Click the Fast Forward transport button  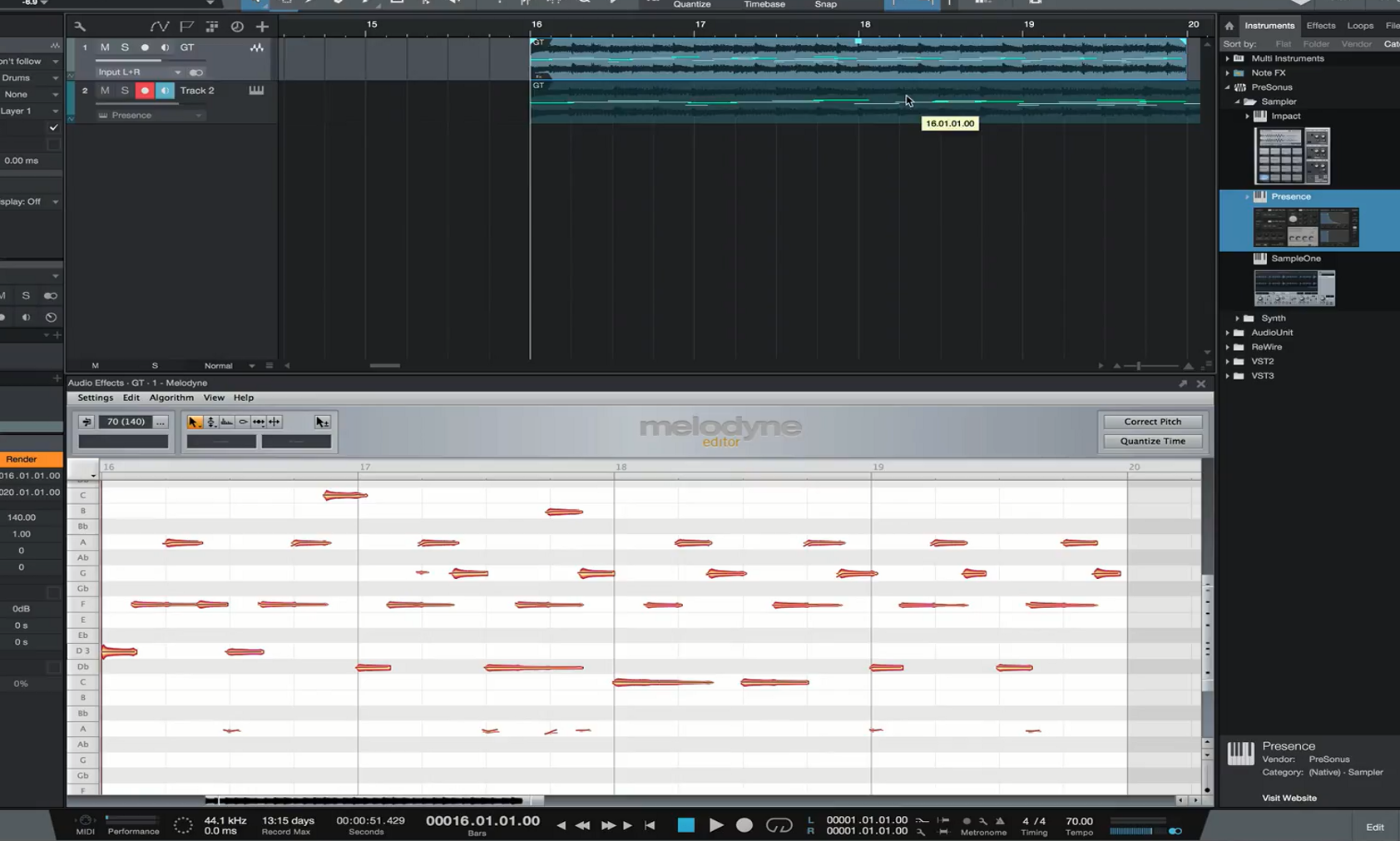tap(608, 825)
